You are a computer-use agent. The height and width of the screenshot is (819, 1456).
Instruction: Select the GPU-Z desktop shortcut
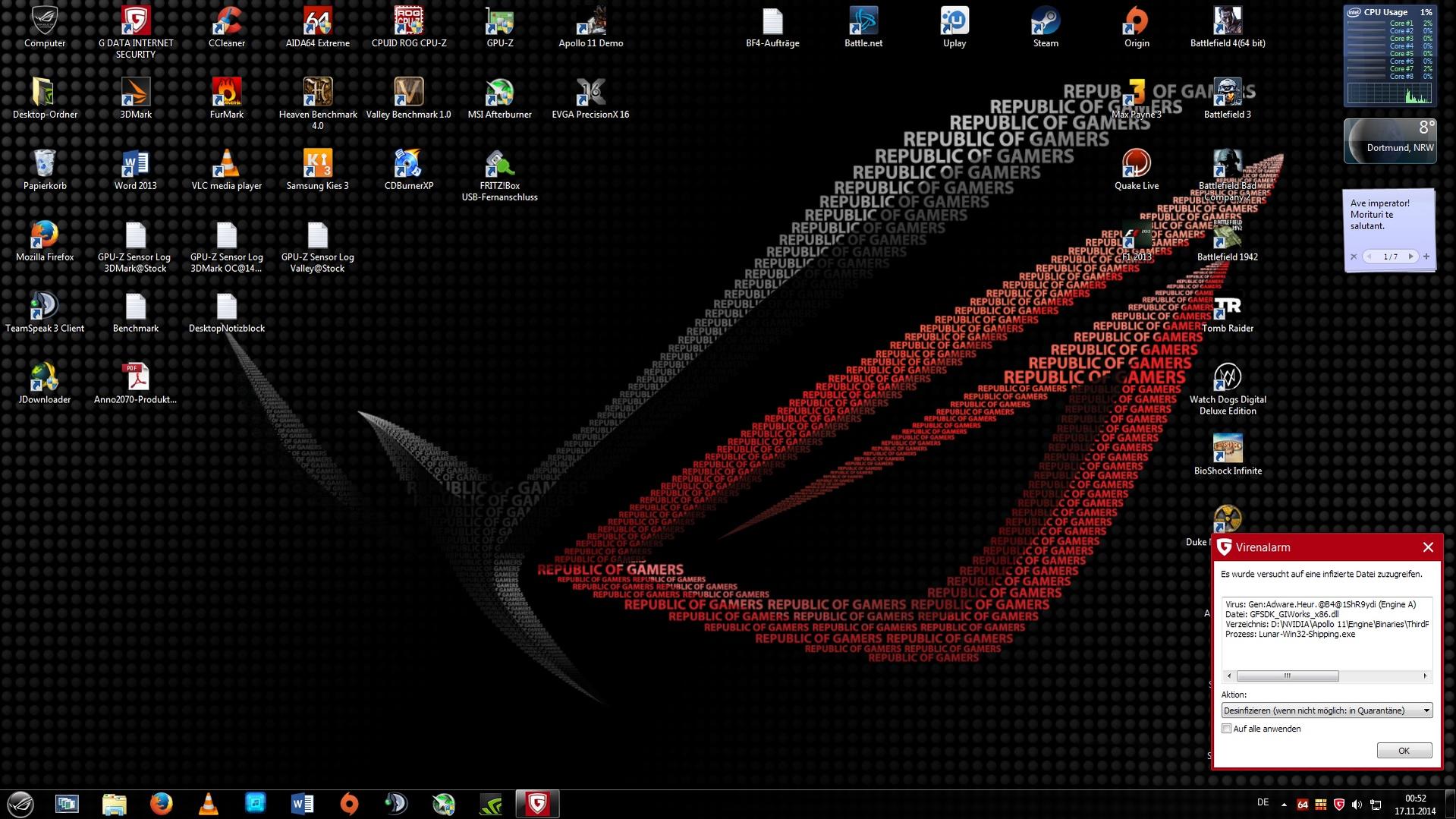coord(499,27)
